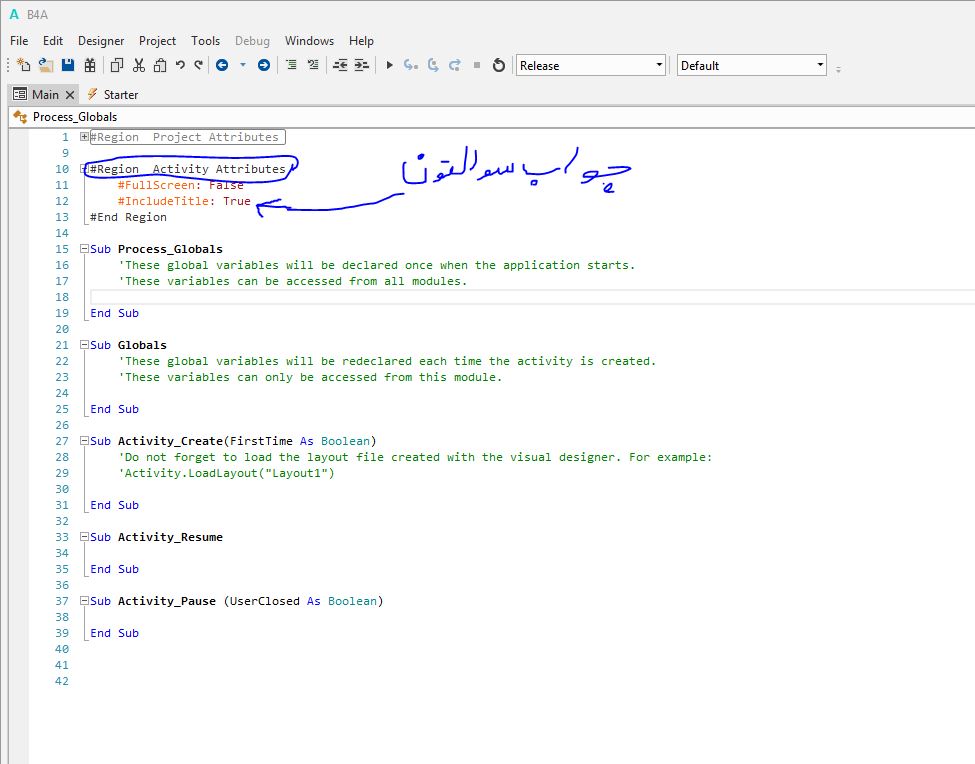975x764 pixels.
Task: Click the Restart circular arrow icon
Action: coord(499,65)
